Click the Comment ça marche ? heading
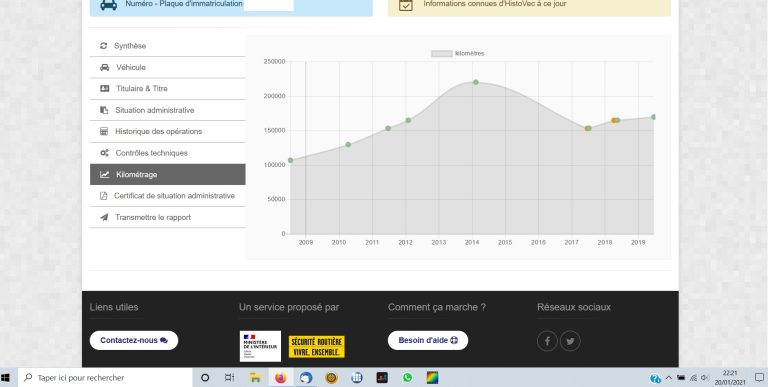768x387 pixels. pyautogui.click(x=437, y=307)
